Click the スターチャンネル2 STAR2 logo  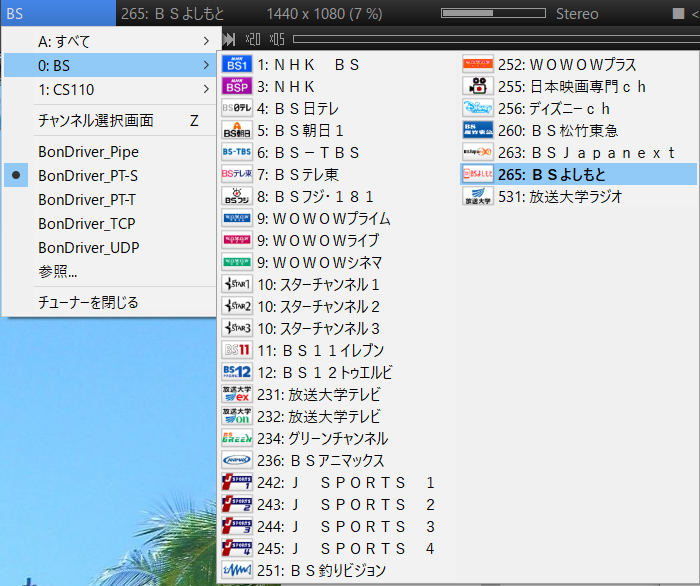(x=237, y=306)
